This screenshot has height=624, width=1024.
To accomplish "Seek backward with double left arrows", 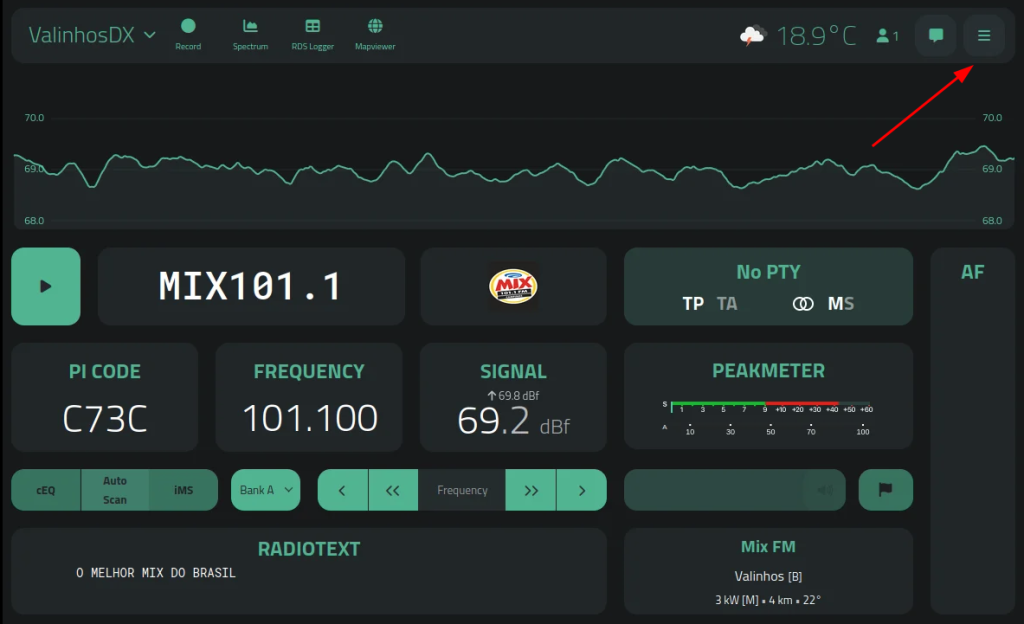I will pos(393,490).
